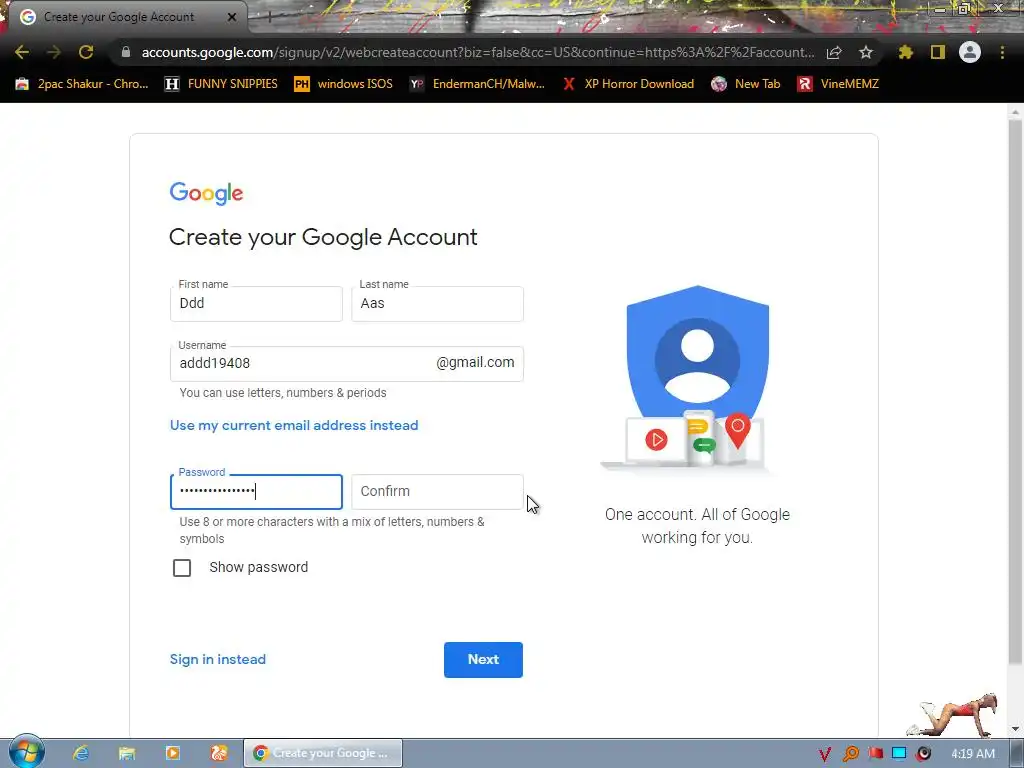Open the Chrome profile avatar
This screenshot has height=768, width=1024.
(970, 52)
